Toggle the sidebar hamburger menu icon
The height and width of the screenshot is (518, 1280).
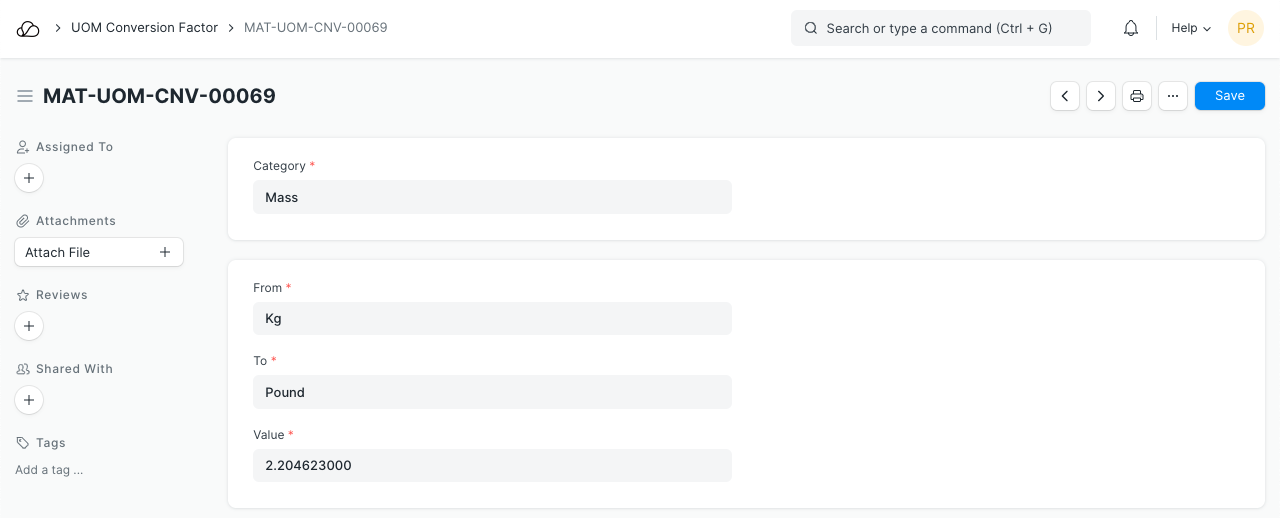pos(25,96)
